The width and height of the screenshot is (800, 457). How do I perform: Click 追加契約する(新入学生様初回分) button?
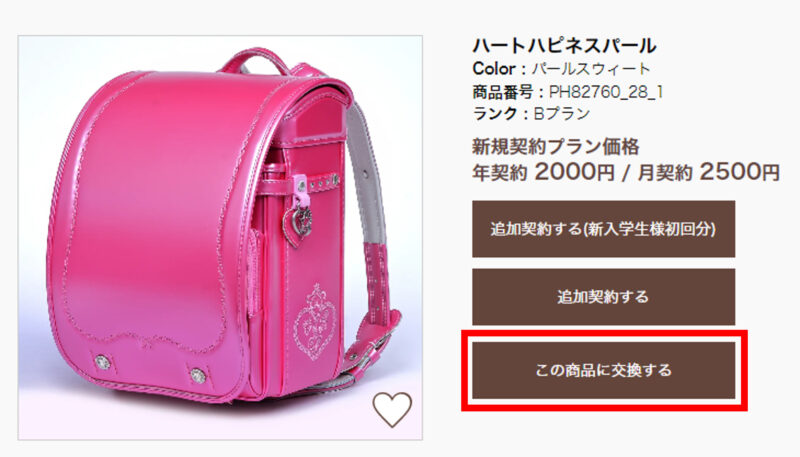pyautogui.click(x=603, y=229)
